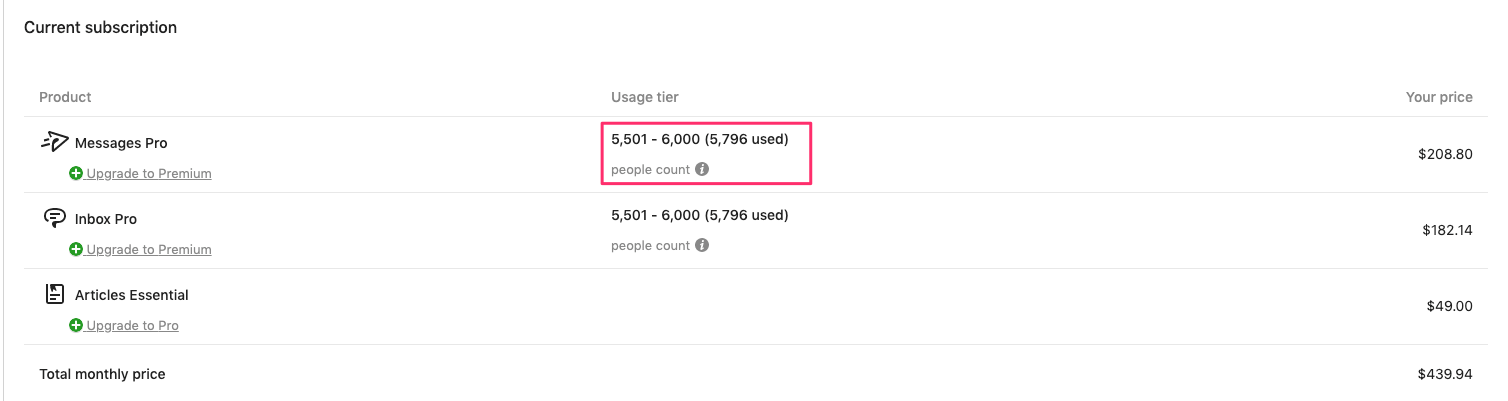
Task: Select the Articles Essential product name
Action: click(x=132, y=295)
